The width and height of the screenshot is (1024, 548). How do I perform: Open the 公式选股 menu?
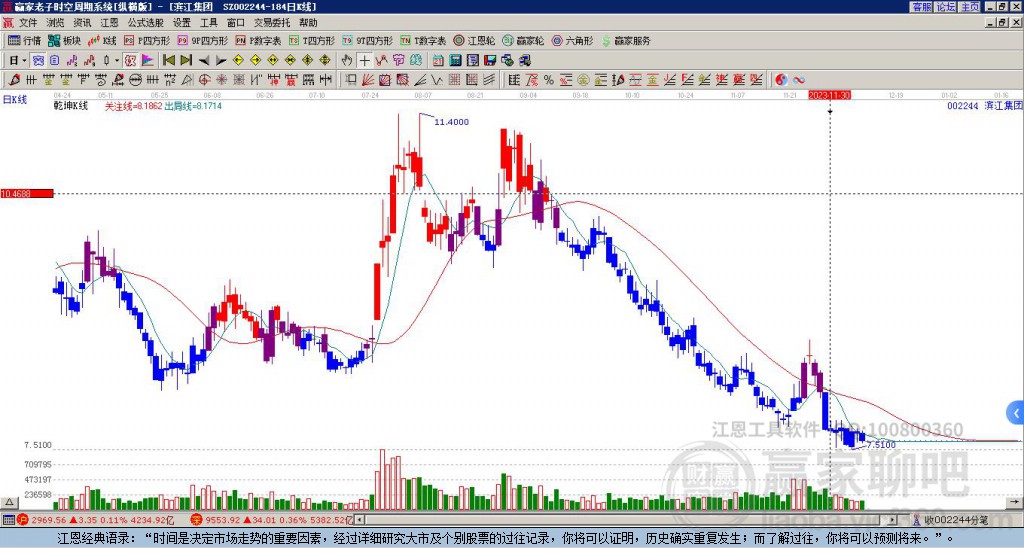point(146,23)
